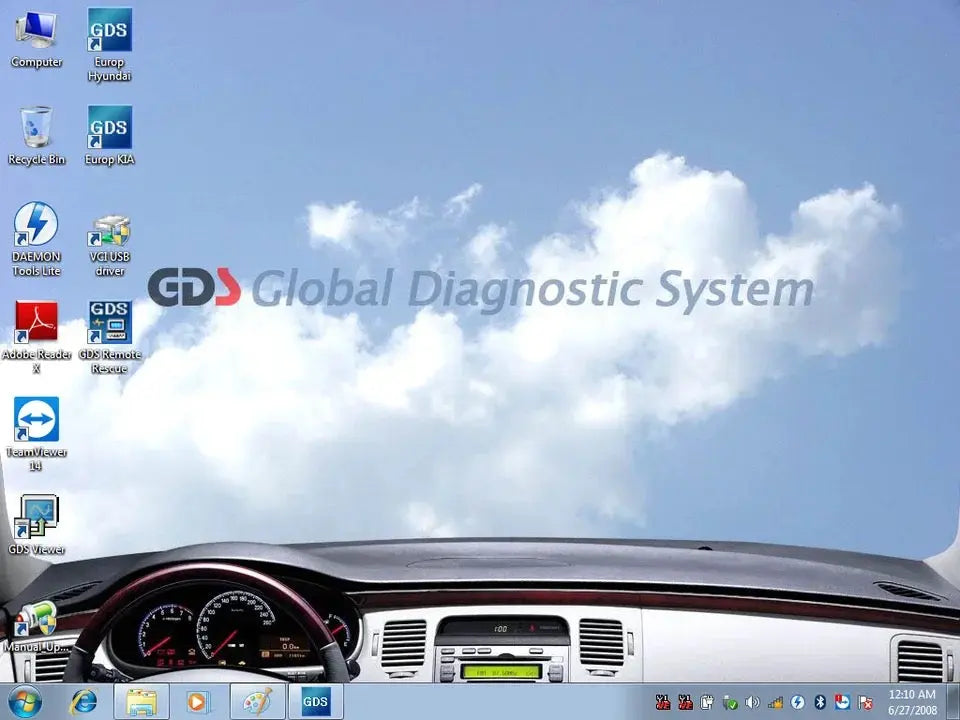
Task: Start TeamViewer 14
Action: [x=37, y=418]
